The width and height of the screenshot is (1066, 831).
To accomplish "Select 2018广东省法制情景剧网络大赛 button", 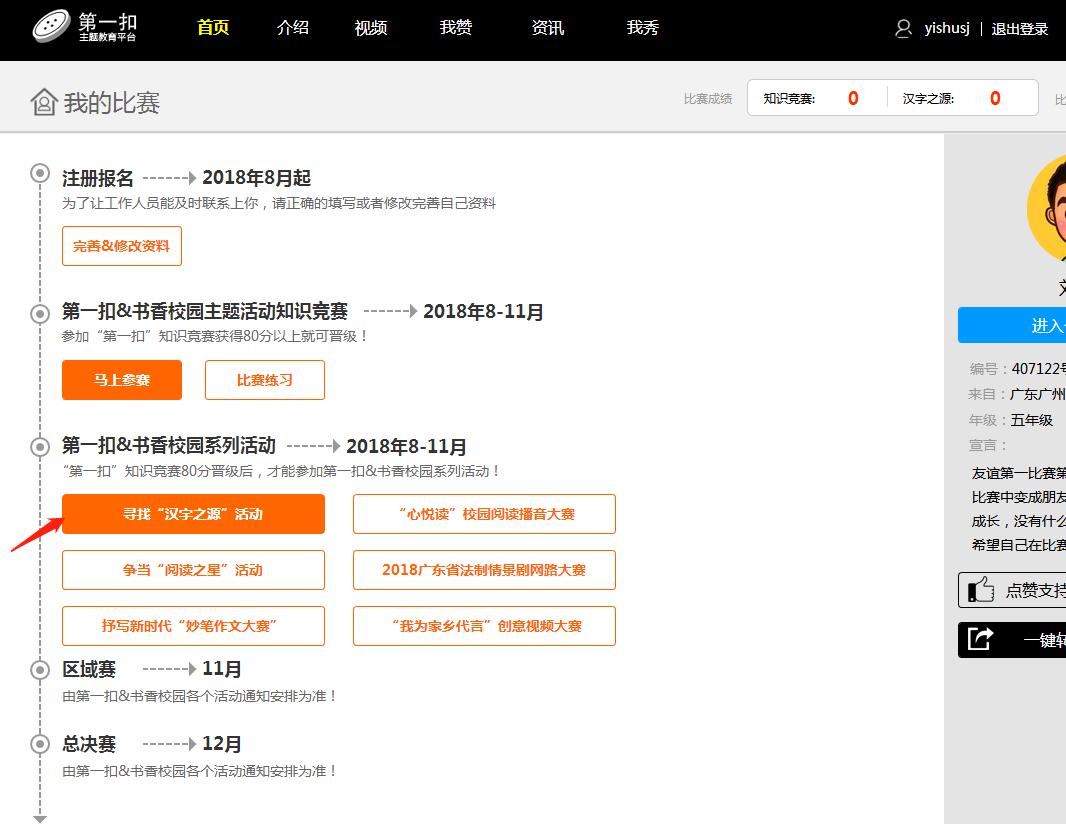I will pyautogui.click(x=484, y=570).
